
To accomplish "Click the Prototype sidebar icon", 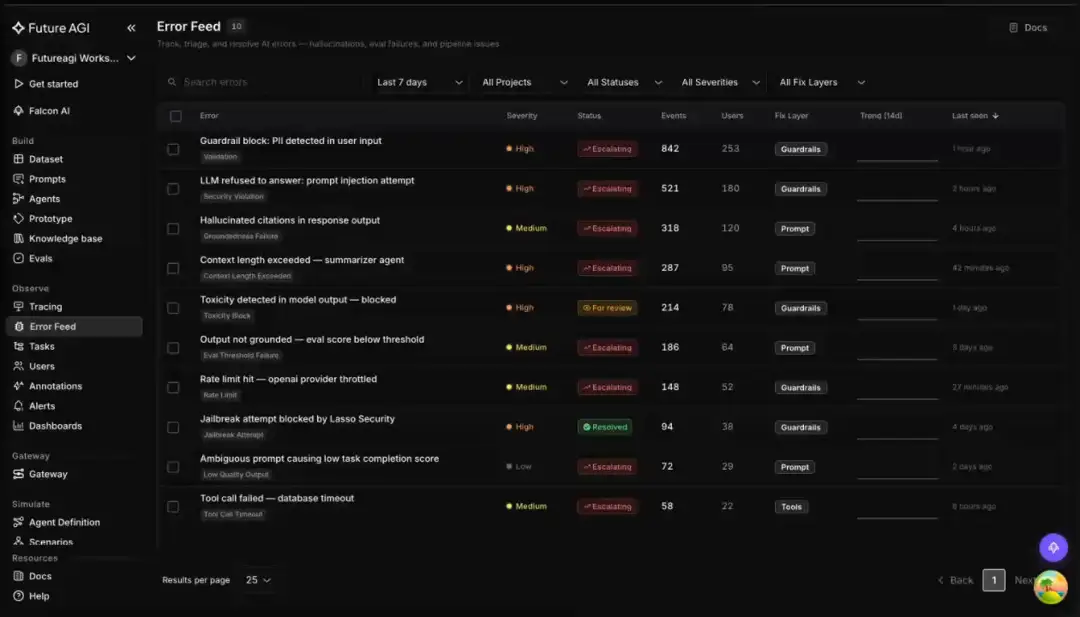I will (x=19, y=219).
